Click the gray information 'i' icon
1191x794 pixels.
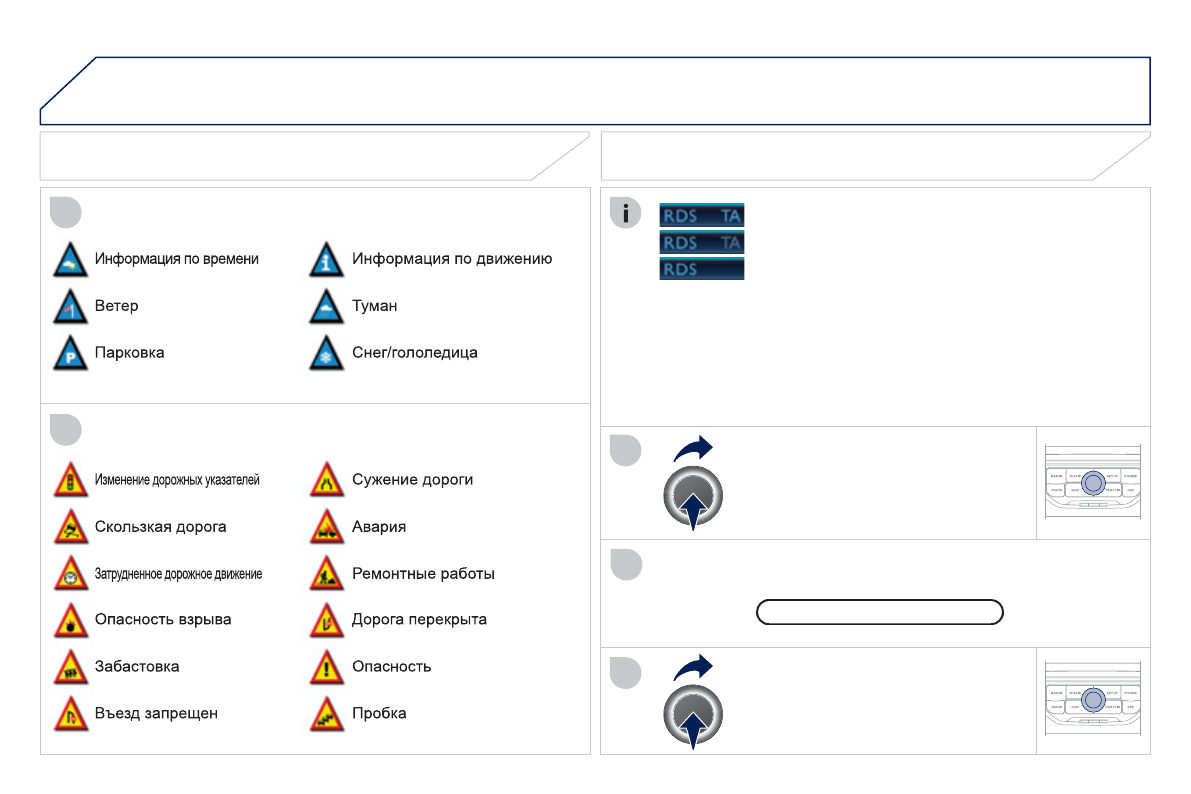click(626, 213)
